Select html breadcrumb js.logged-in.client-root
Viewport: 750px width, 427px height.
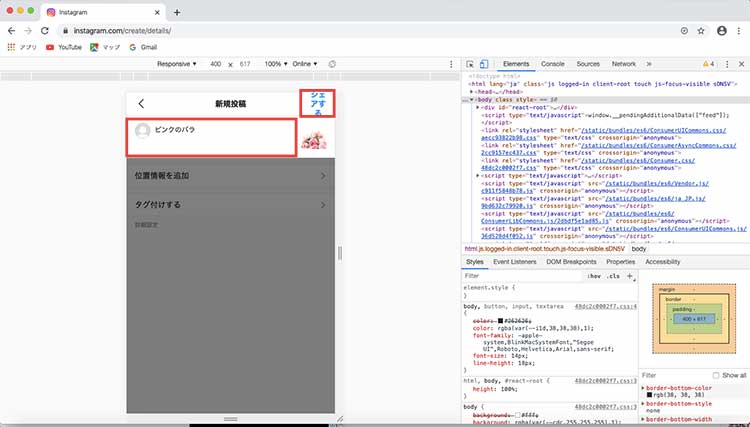click(545, 249)
